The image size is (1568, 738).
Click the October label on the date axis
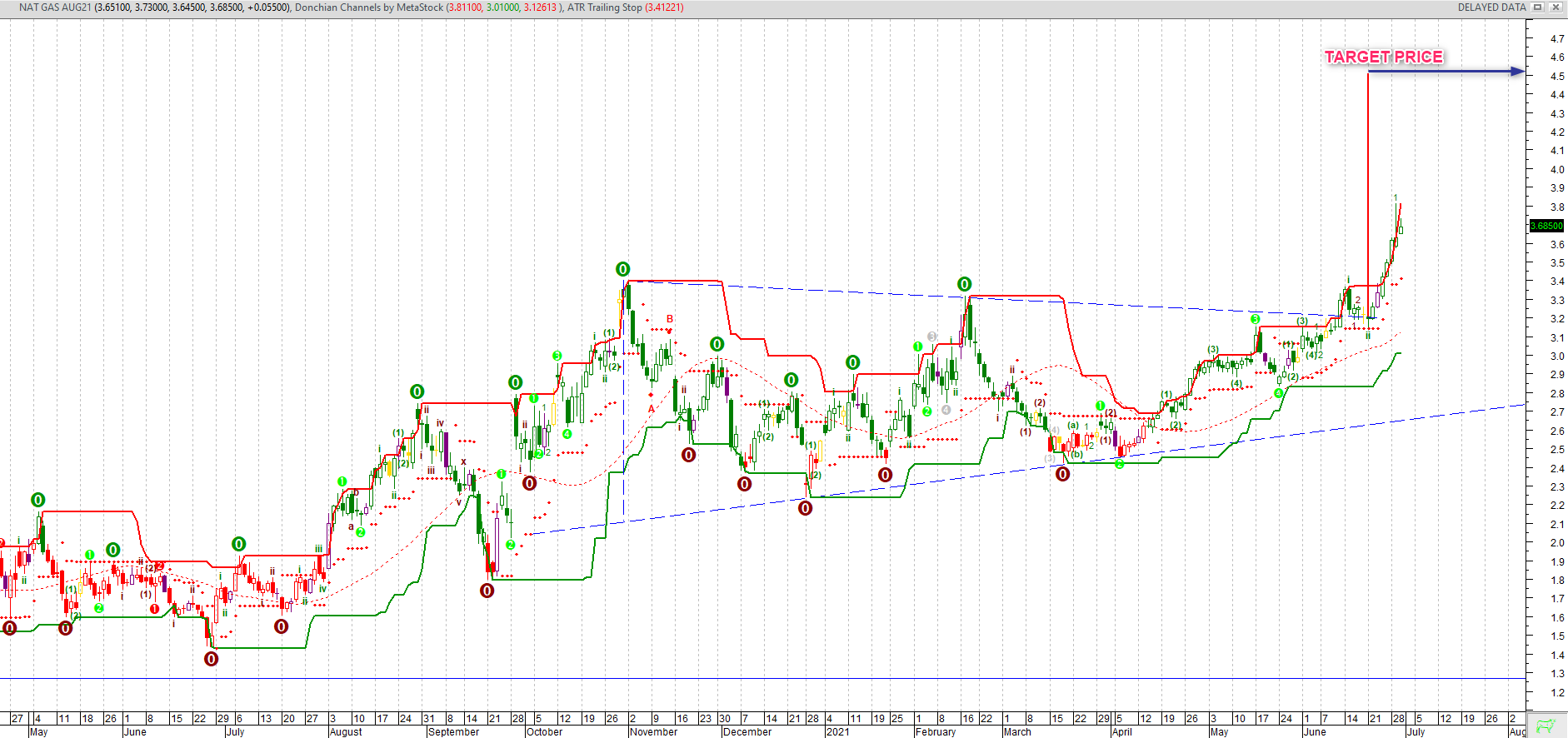(544, 732)
